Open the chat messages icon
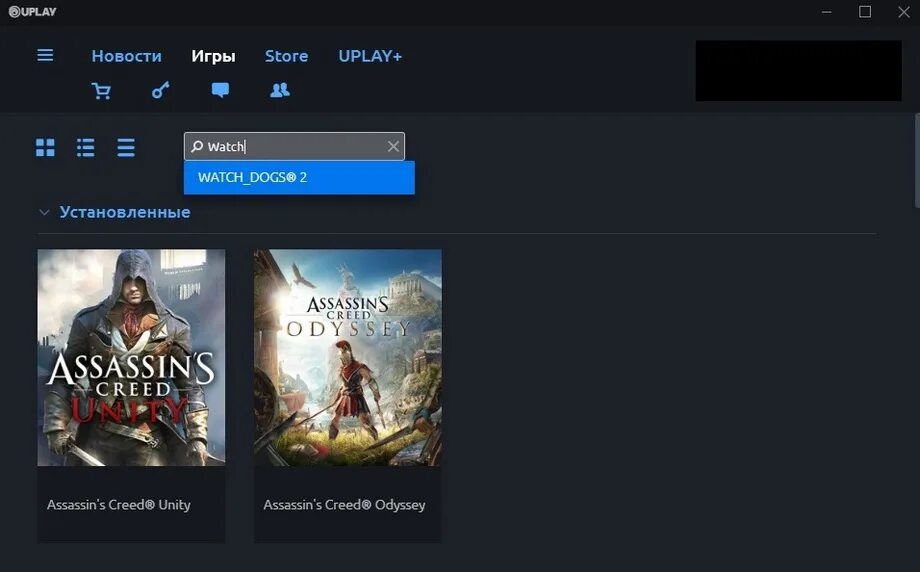 [x=220, y=90]
